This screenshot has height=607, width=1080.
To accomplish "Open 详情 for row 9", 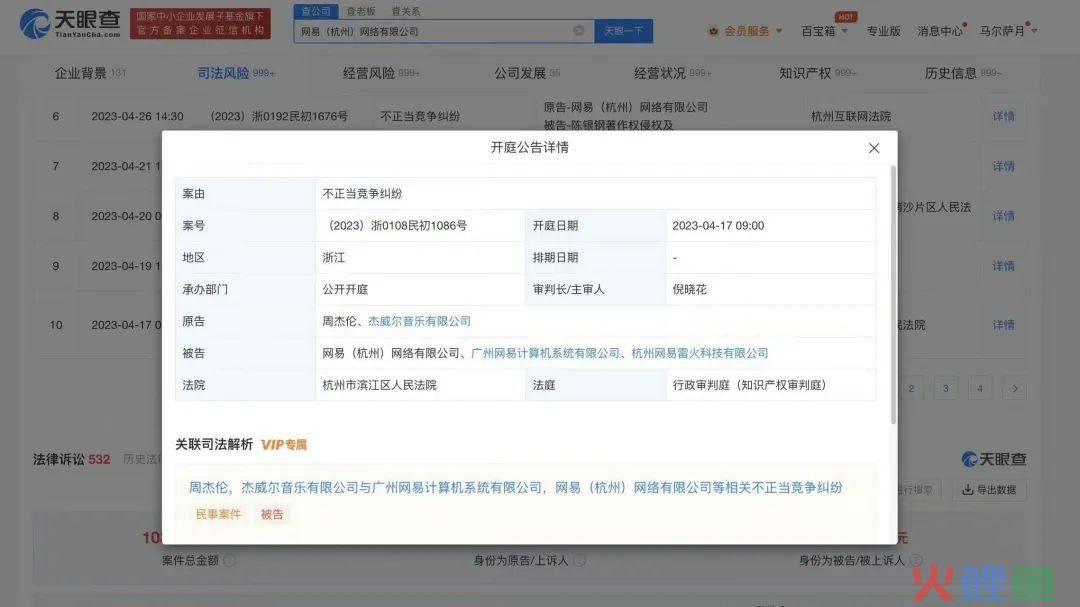I will click(x=1004, y=266).
